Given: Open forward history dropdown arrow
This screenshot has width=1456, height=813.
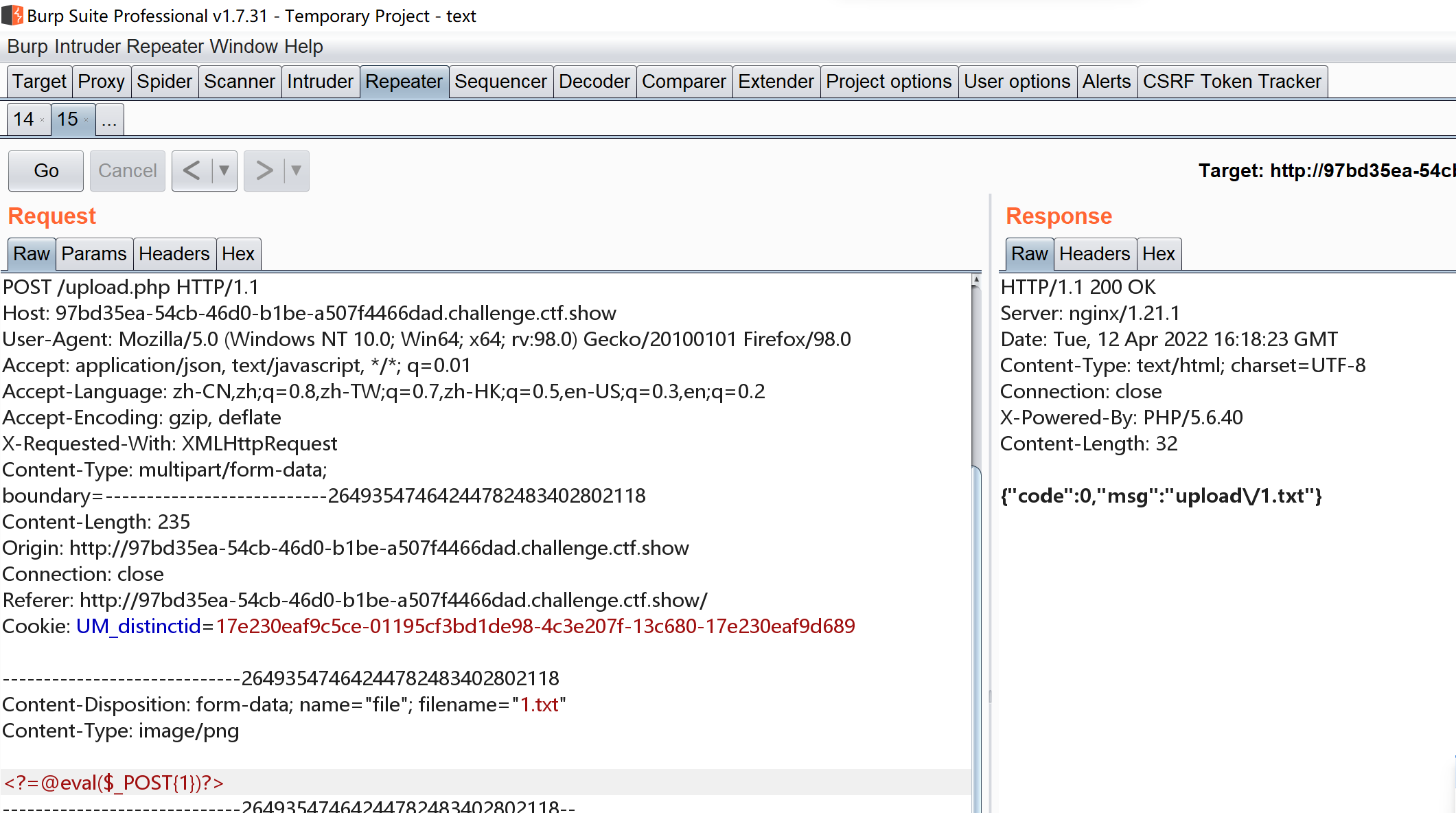Looking at the screenshot, I should 296,171.
